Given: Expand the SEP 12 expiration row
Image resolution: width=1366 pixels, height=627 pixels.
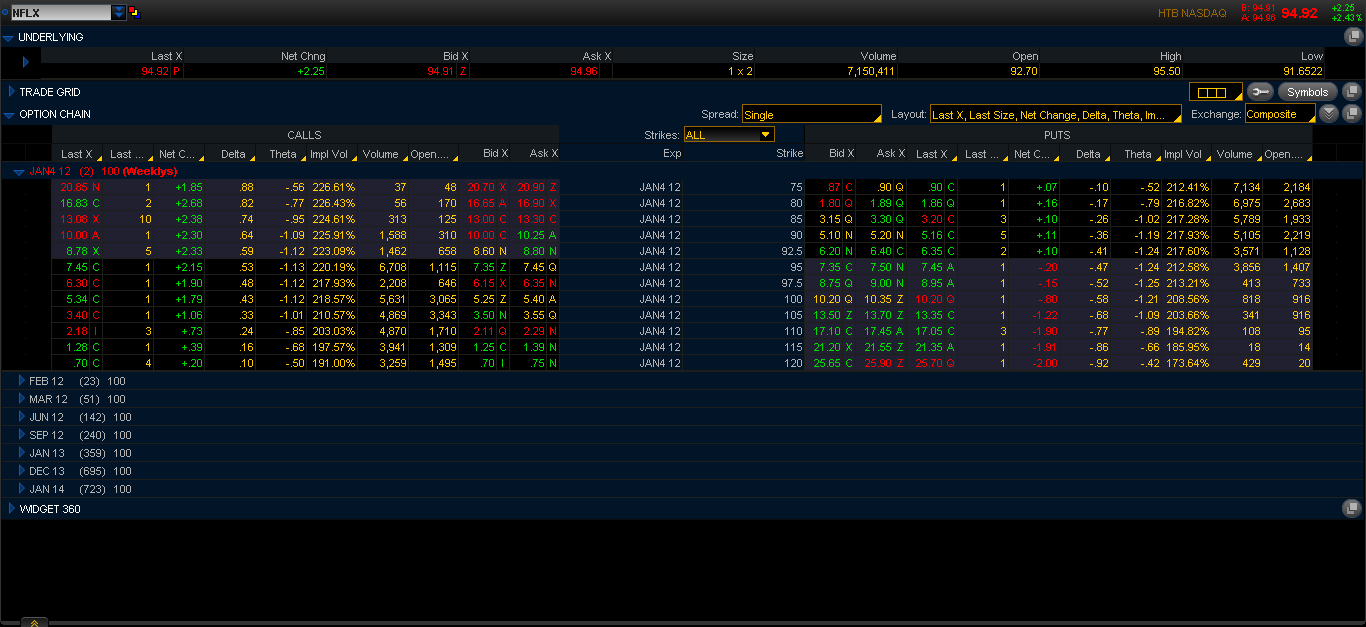Looking at the screenshot, I should (x=22, y=435).
